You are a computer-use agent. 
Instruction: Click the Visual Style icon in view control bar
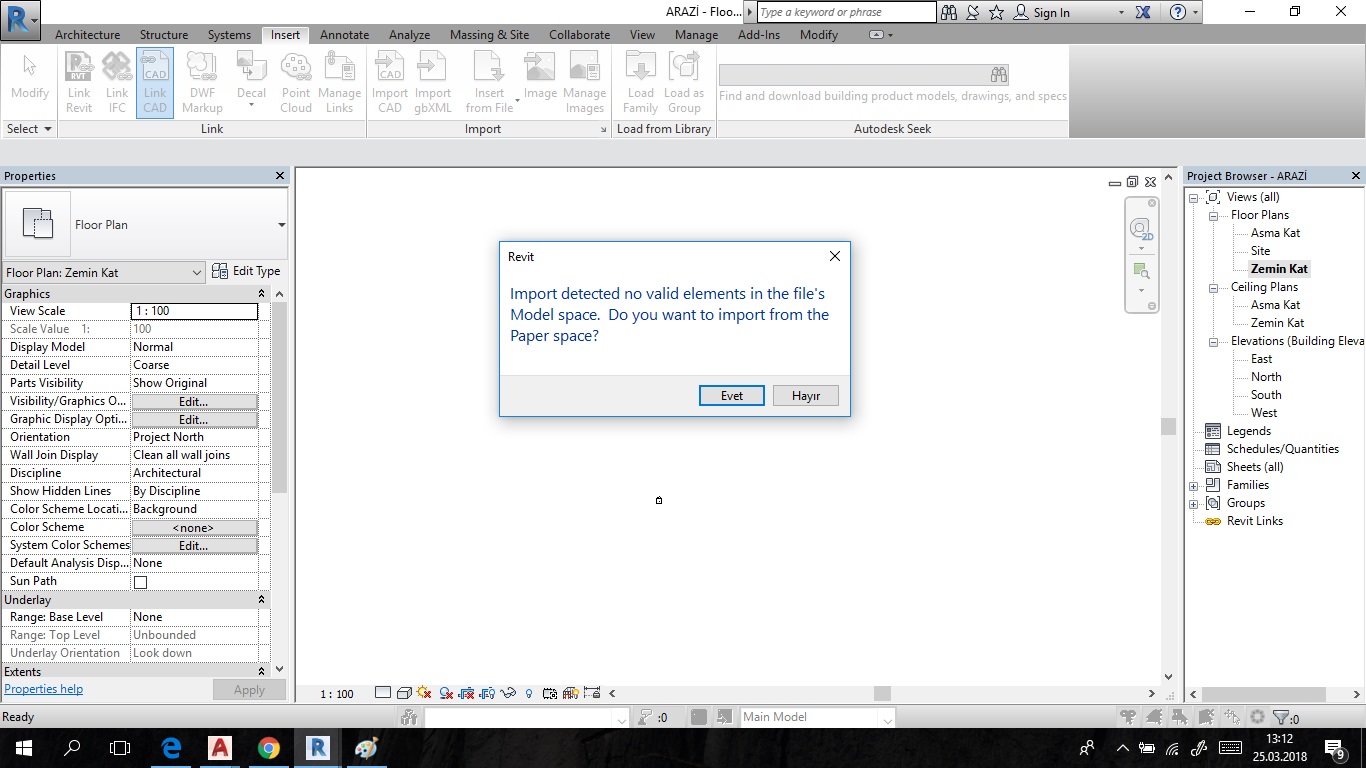point(404,693)
